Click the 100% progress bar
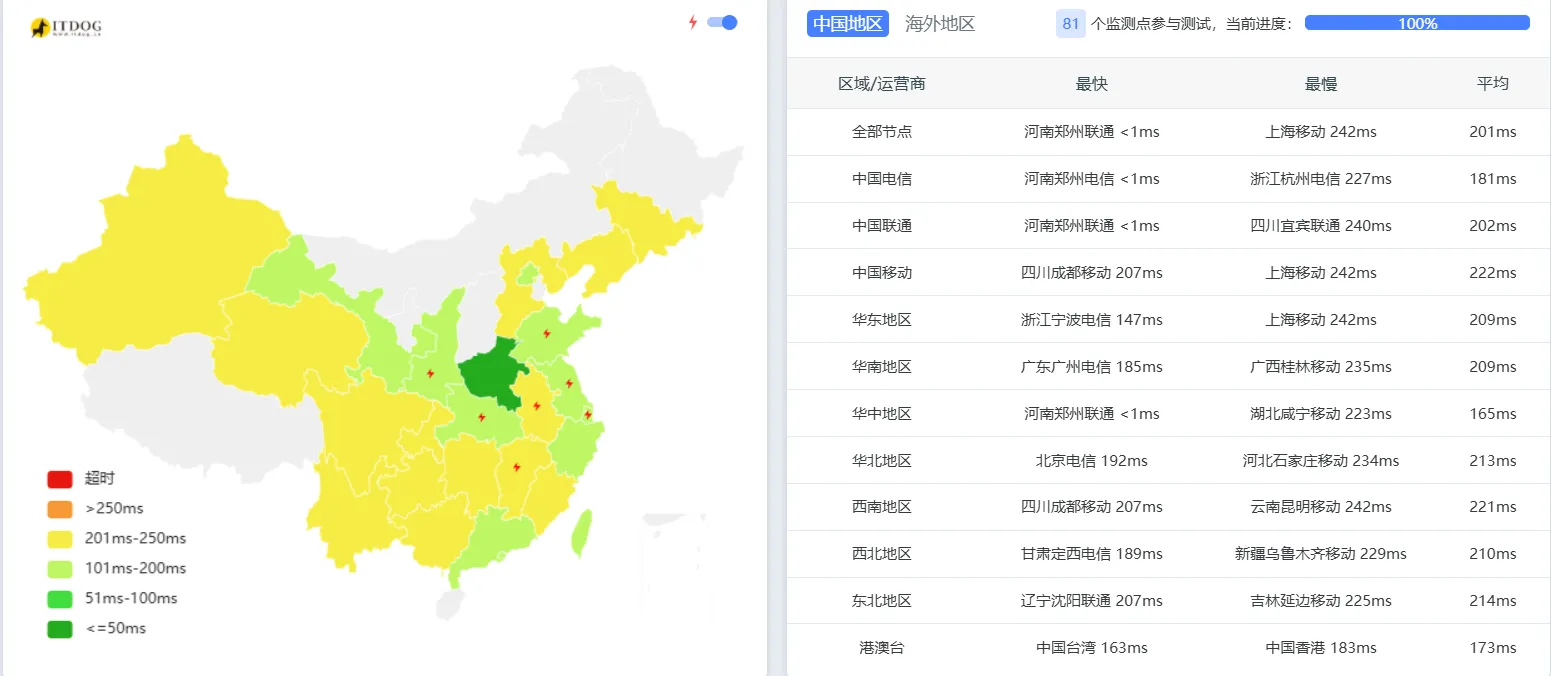 coord(1417,23)
